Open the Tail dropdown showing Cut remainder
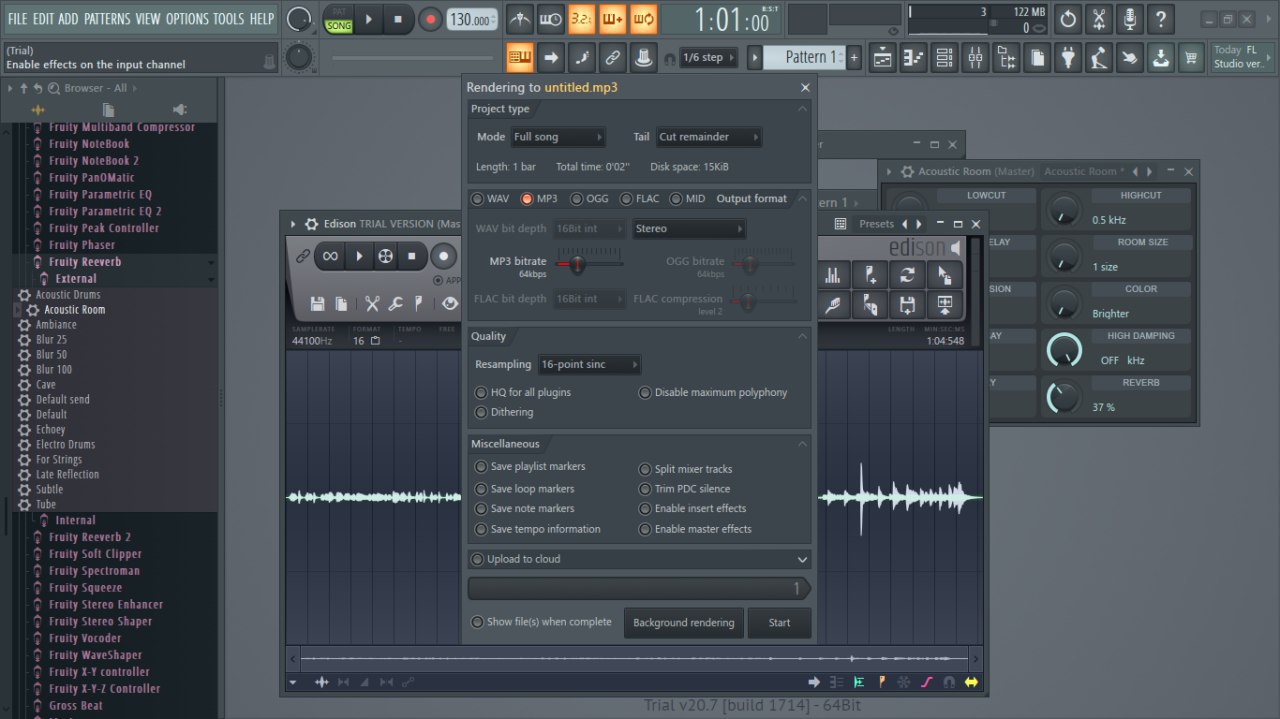Image resolution: width=1280 pixels, height=719 pixels. click(709, 137)
